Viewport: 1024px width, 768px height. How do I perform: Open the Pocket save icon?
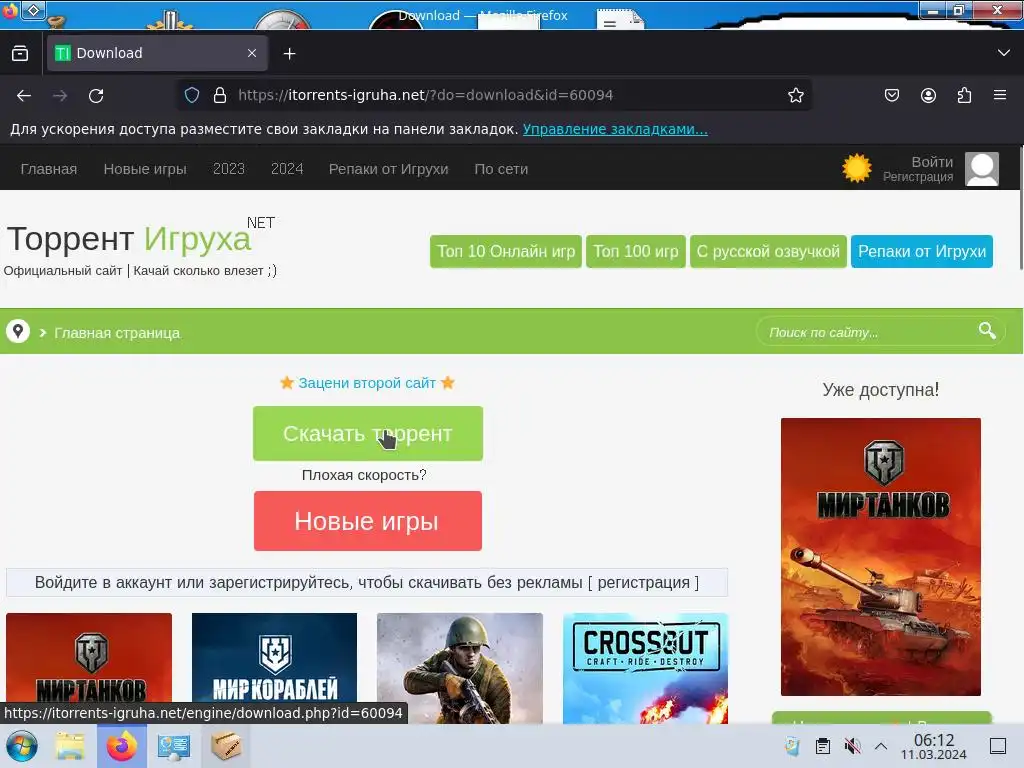click(x=891, y=95)
